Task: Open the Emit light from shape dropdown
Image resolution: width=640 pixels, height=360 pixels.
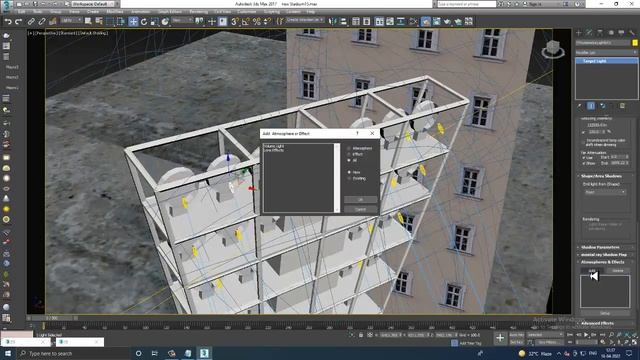Action: (x=605, y=192)
